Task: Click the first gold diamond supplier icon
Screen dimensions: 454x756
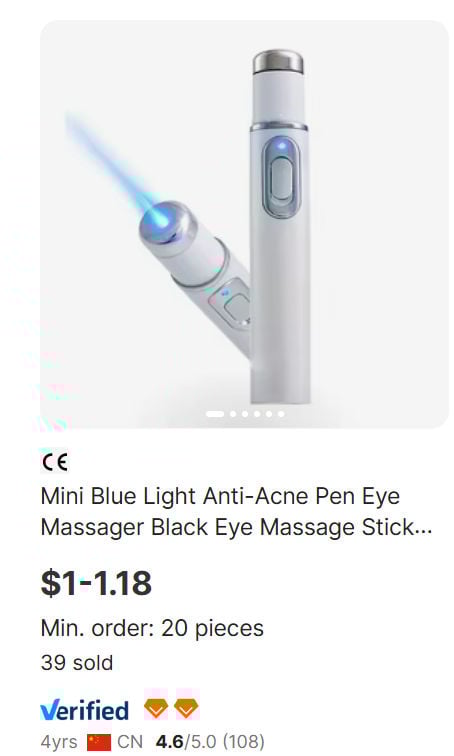Action: click(156, 708)
